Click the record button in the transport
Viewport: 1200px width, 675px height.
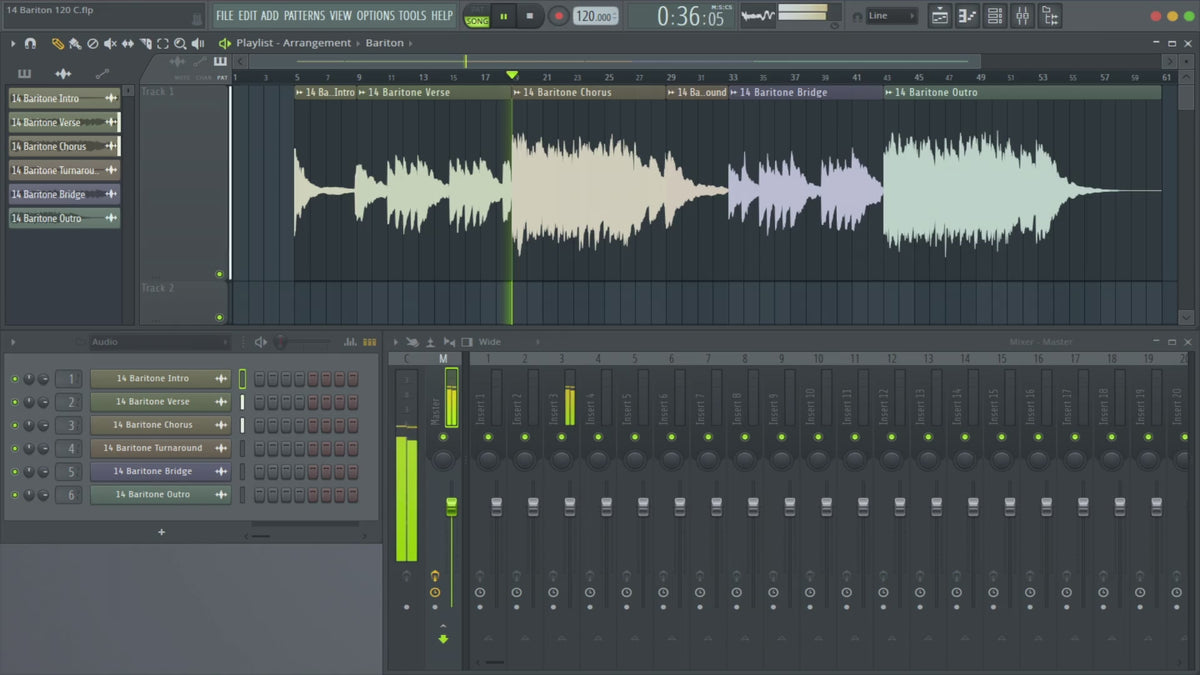pos(559,16)
